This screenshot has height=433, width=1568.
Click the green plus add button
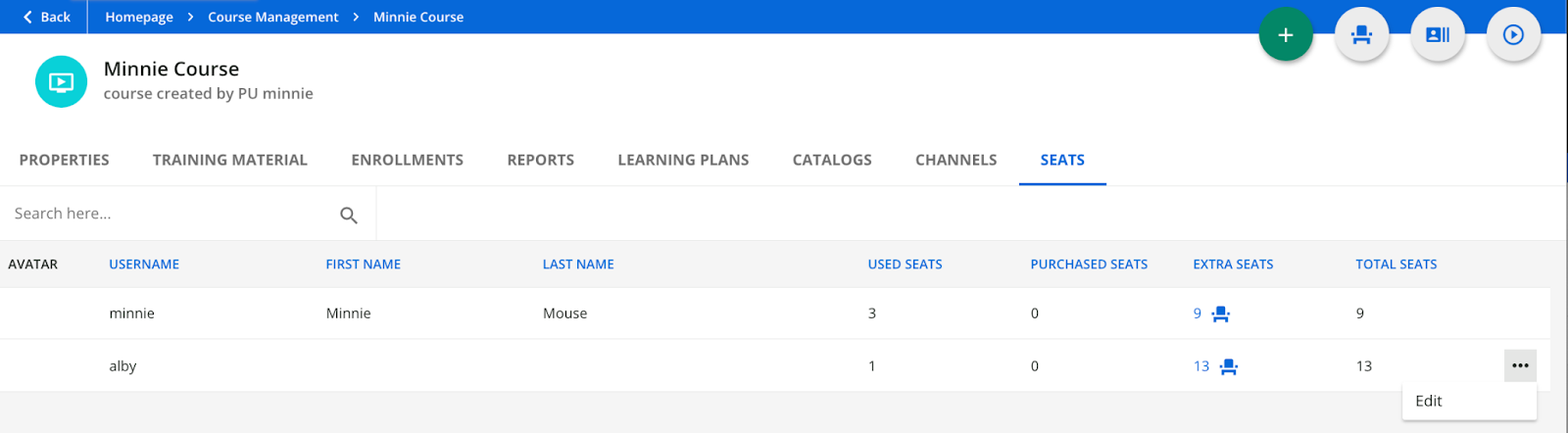[x=1285, y=35]
